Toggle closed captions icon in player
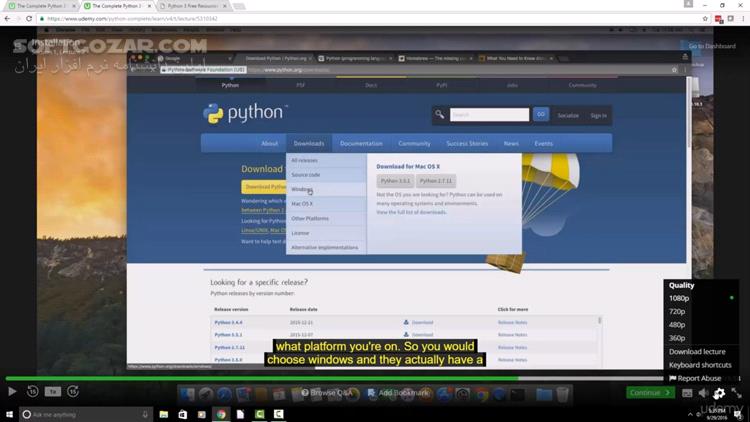The height and width of the screenshot is (422, 750). click(x=687, y=393)
